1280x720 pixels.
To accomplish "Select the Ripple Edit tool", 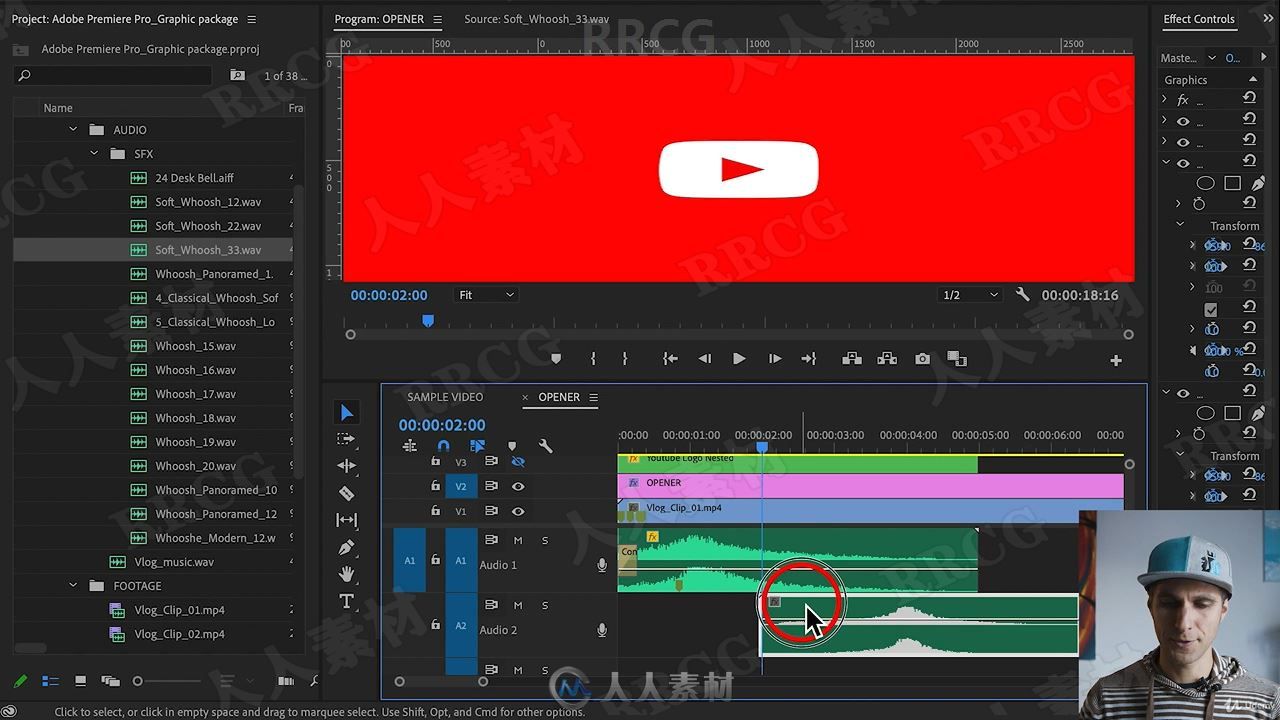I will 346,466.
